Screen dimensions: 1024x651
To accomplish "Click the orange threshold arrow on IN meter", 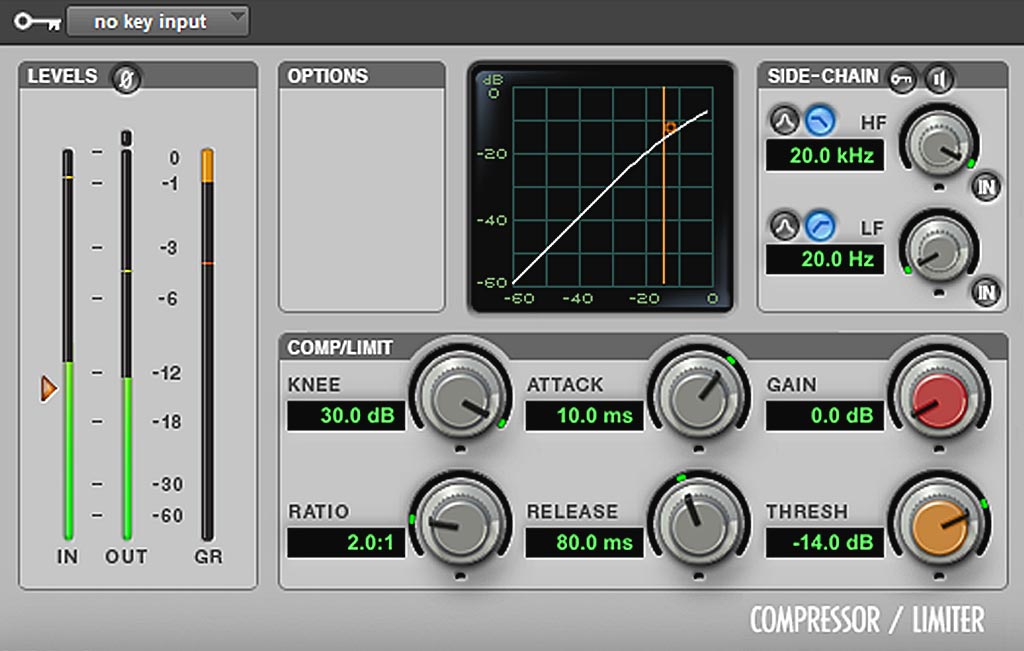I will pyautogui.click(x=49, y=389).
